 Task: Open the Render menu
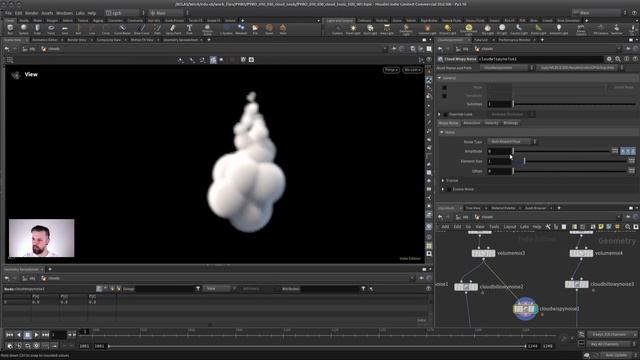tap(31, 13)
